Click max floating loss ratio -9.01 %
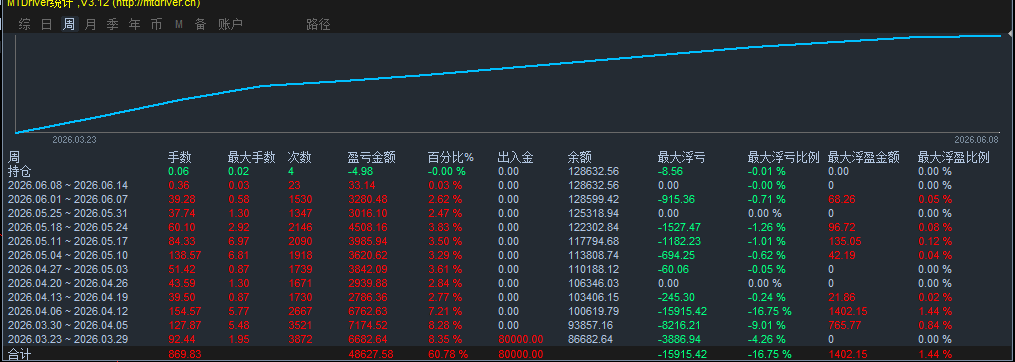The height and width of the screenshot is (362, 1015). (x=766, y=325)
